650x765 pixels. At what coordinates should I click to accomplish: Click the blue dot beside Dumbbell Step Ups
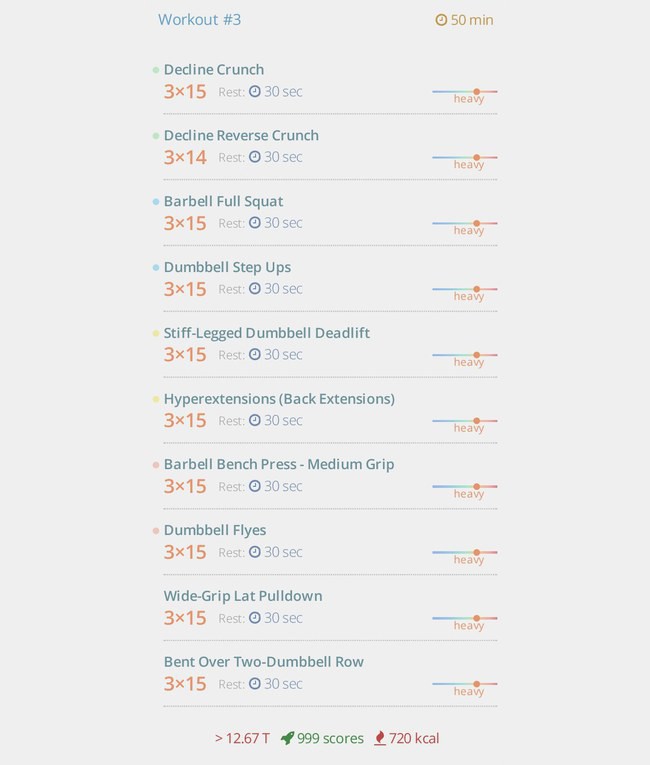click(156, 267)
